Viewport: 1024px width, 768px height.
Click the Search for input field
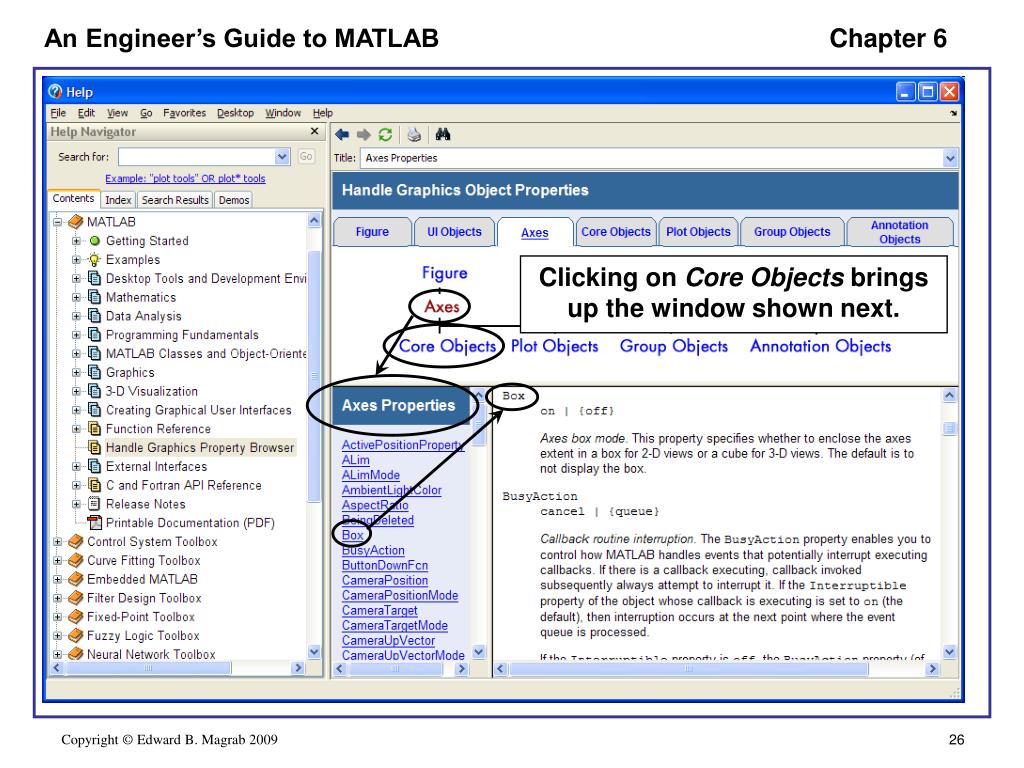pos(196,157)
